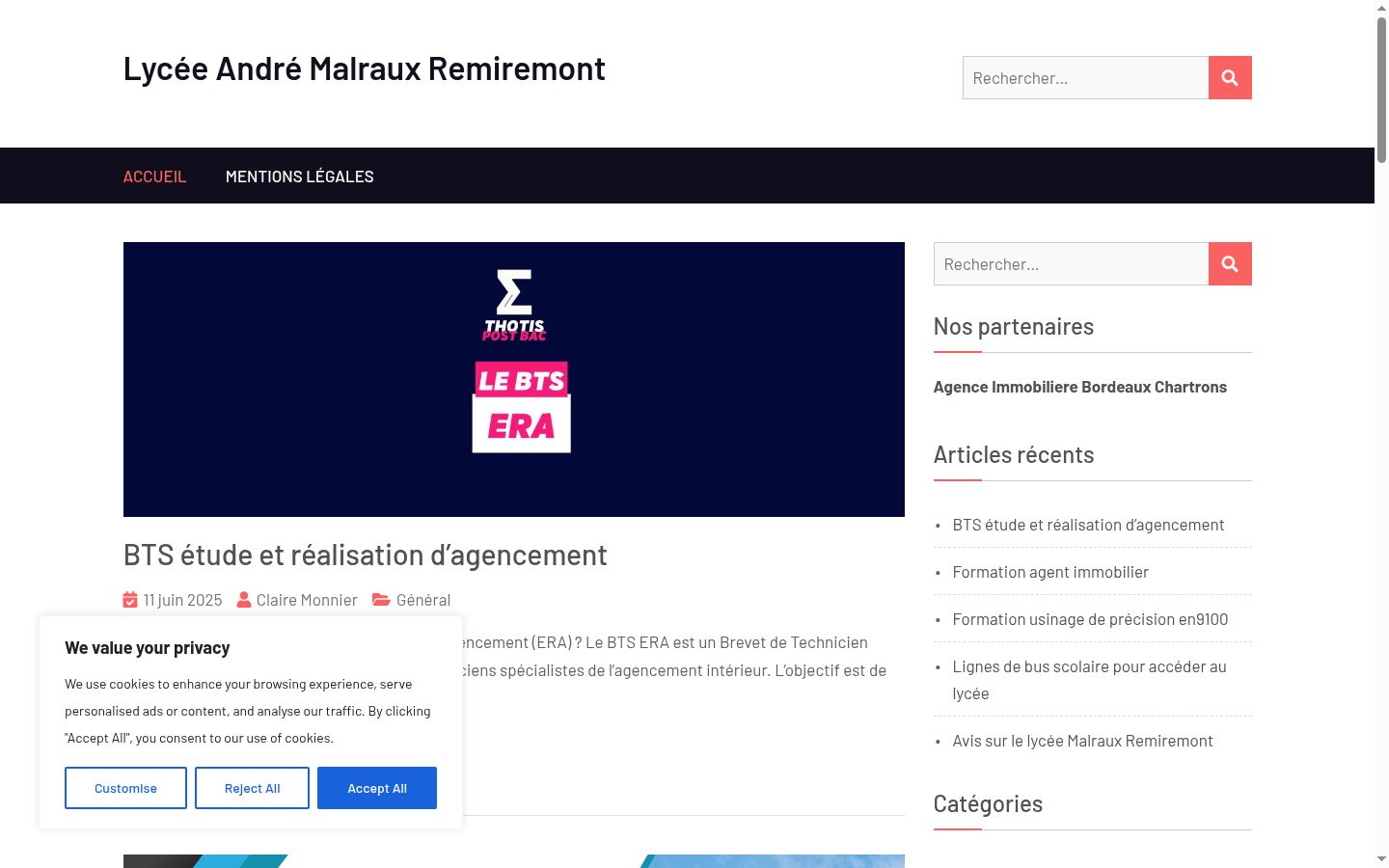Click the Articles récents heading
Screen dimensions: 1389x868
[1014, 455]
